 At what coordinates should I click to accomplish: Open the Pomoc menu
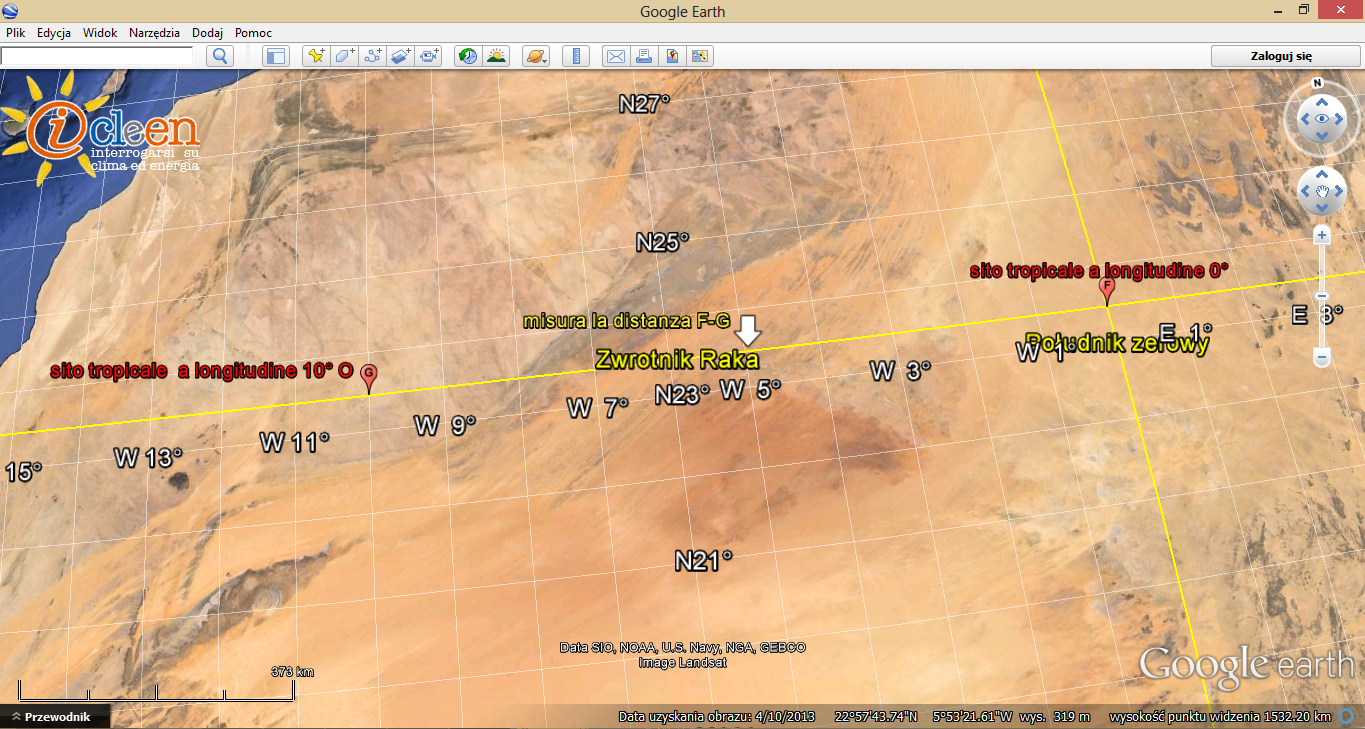click(253, 33)
